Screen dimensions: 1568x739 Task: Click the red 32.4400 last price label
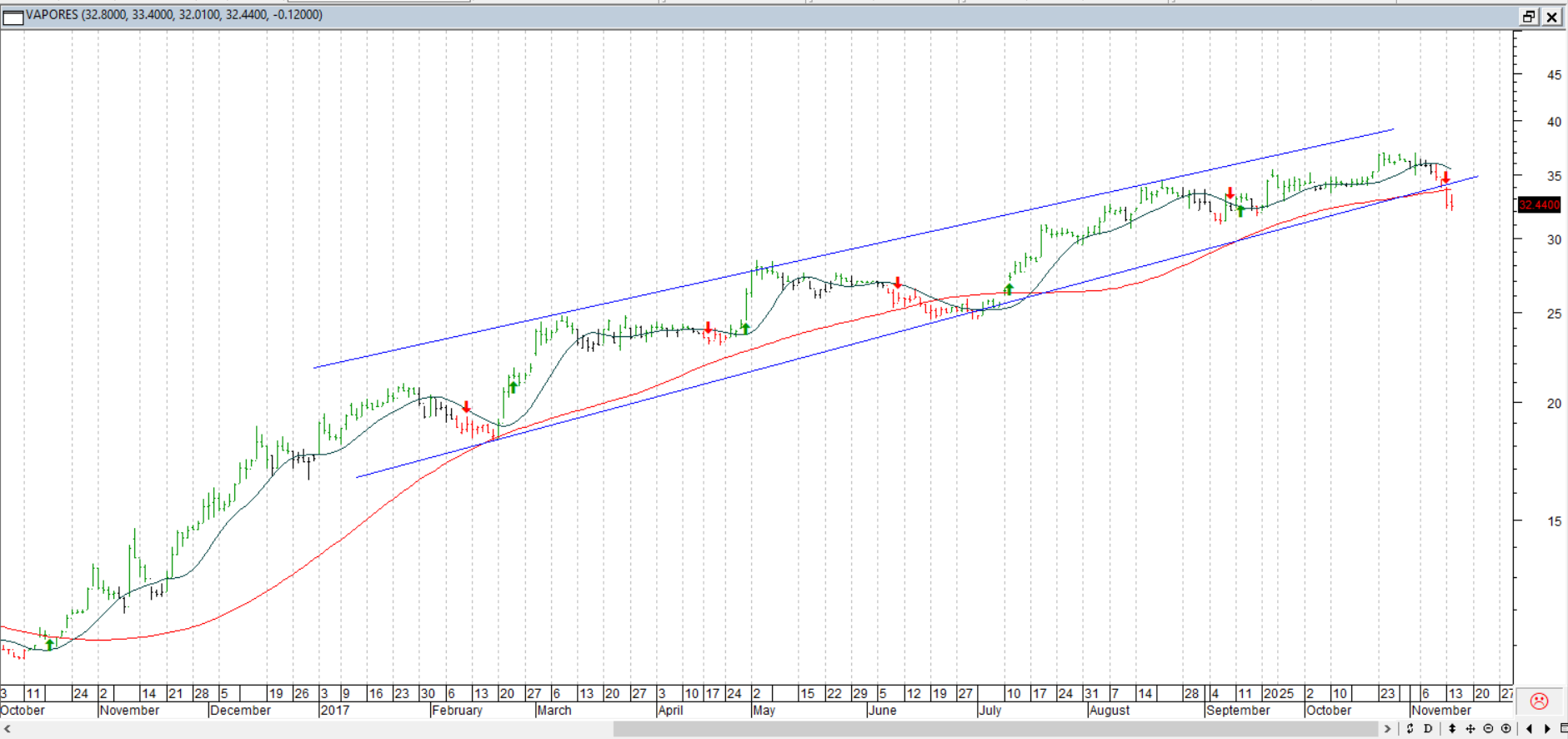[1539, 204]
